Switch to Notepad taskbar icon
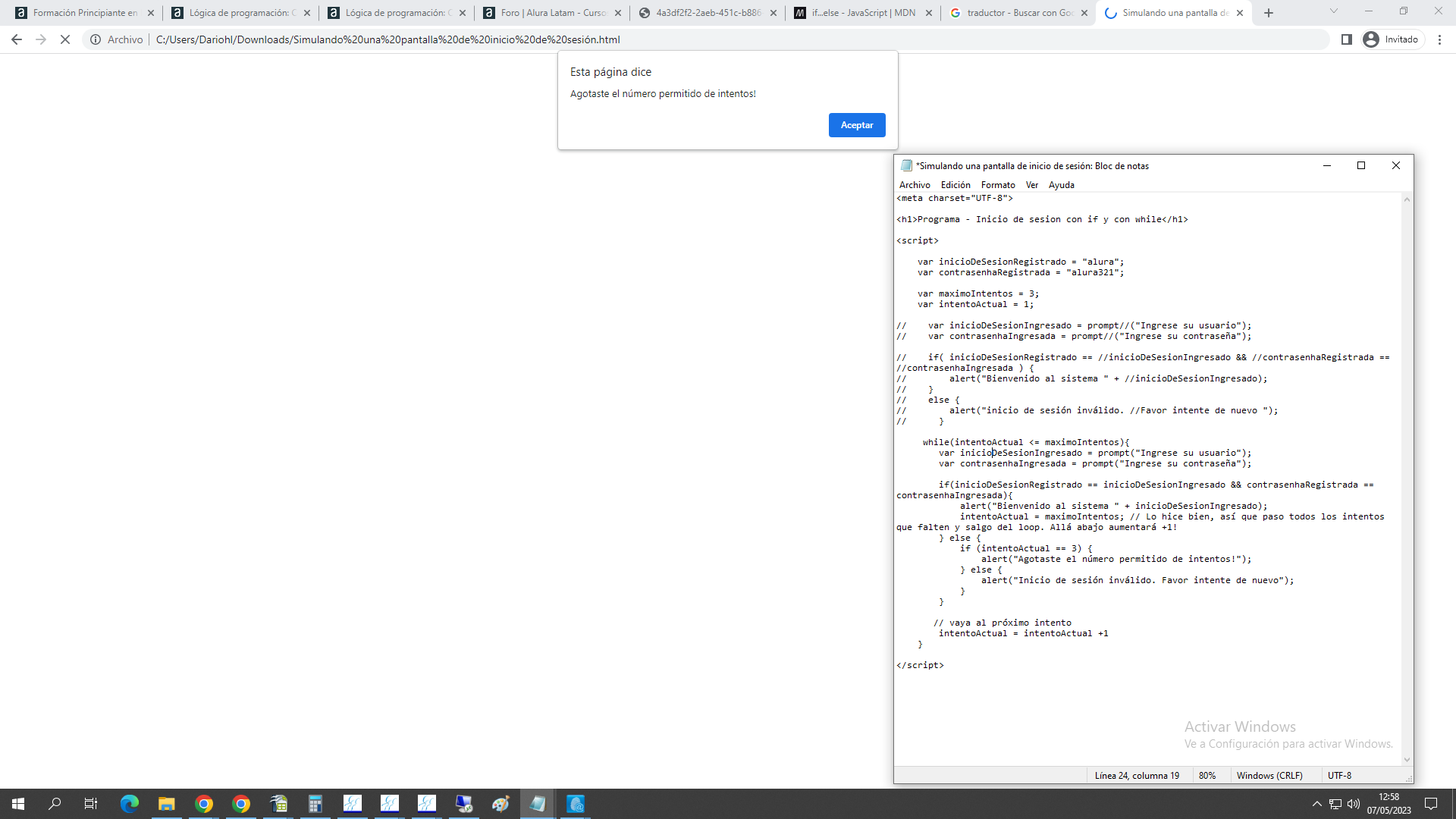The image size is (1456, 819). pyautogui.click(x=538, y=804)
